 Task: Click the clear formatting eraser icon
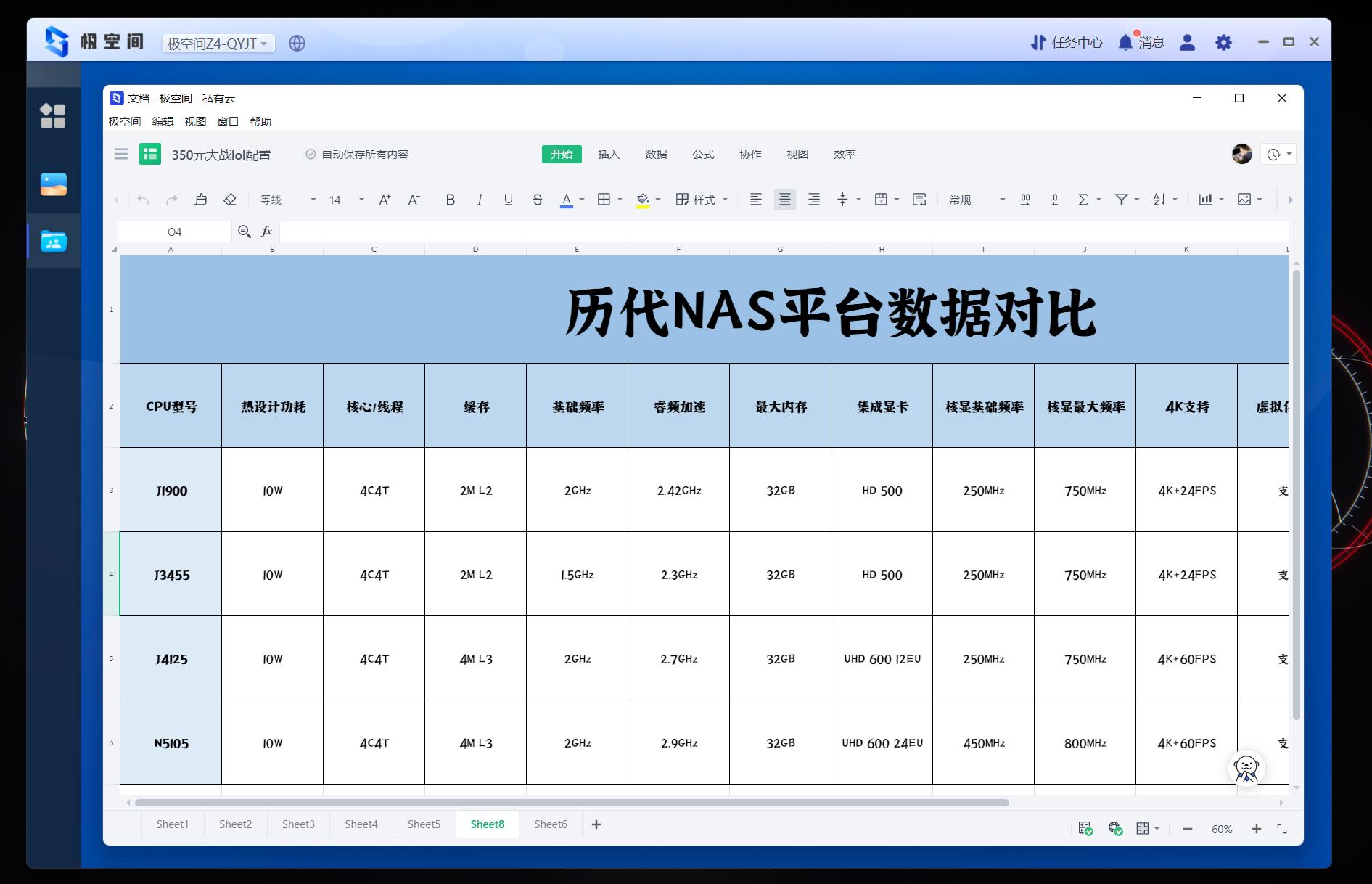pos(230,200)
